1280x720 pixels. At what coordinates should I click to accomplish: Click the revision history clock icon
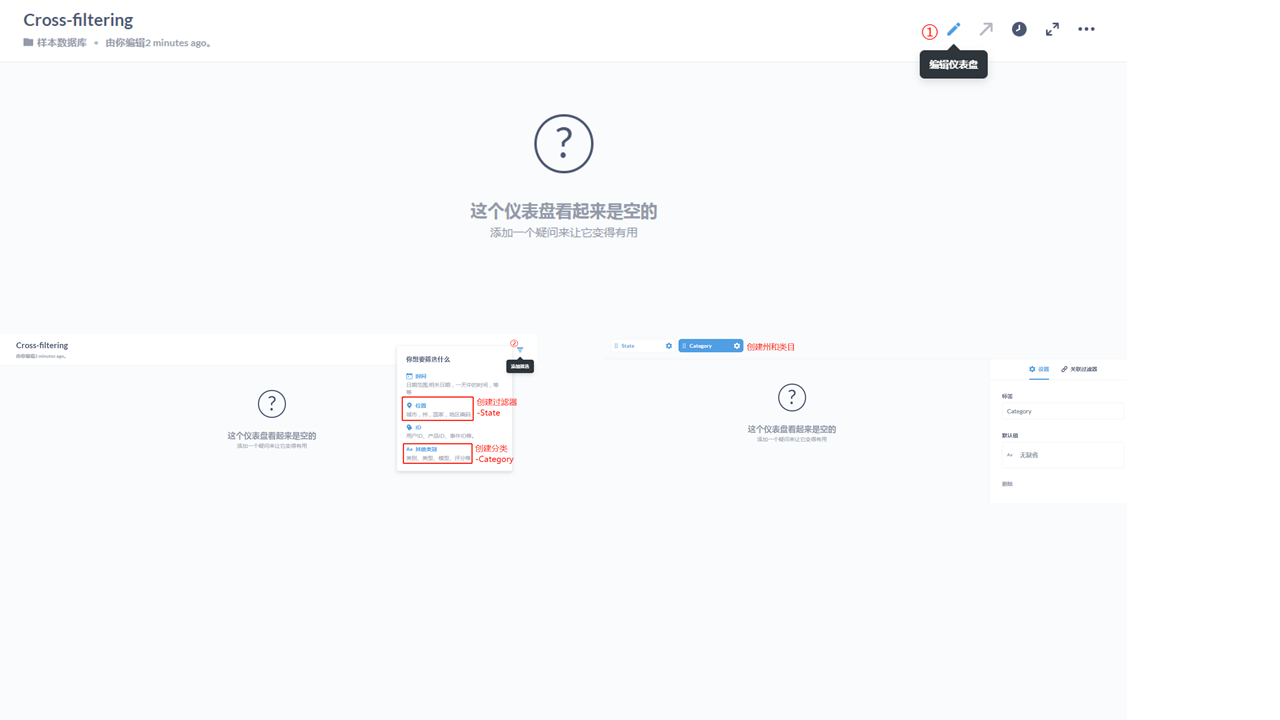point(1019,29)
